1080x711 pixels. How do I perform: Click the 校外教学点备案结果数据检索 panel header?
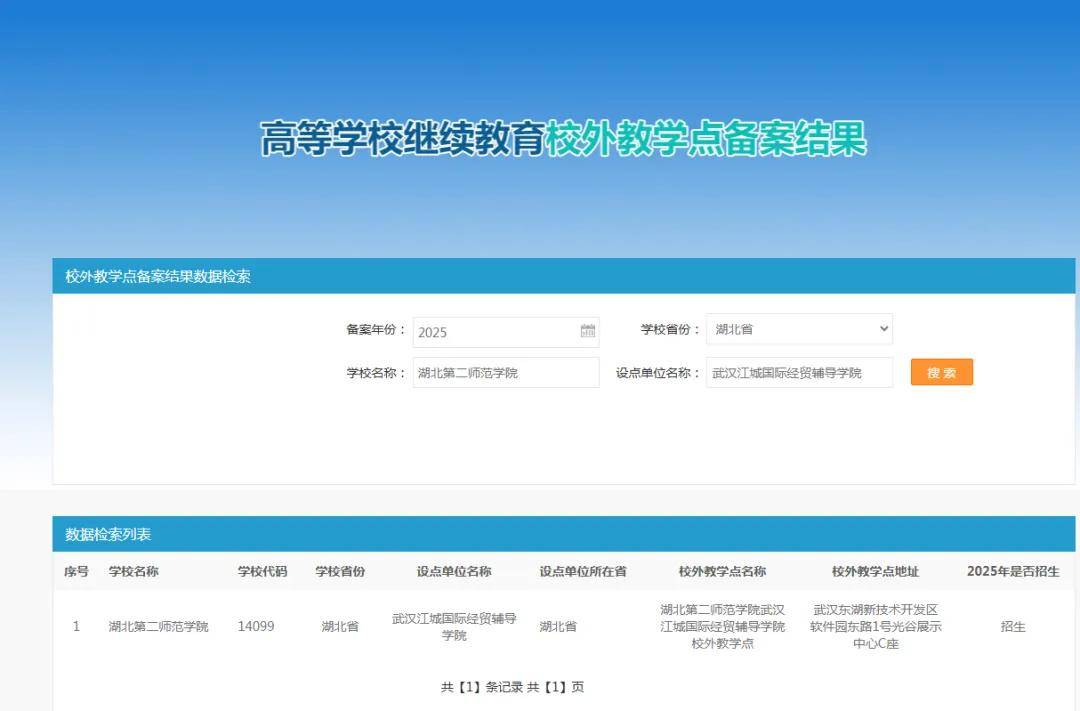[563, 276]
